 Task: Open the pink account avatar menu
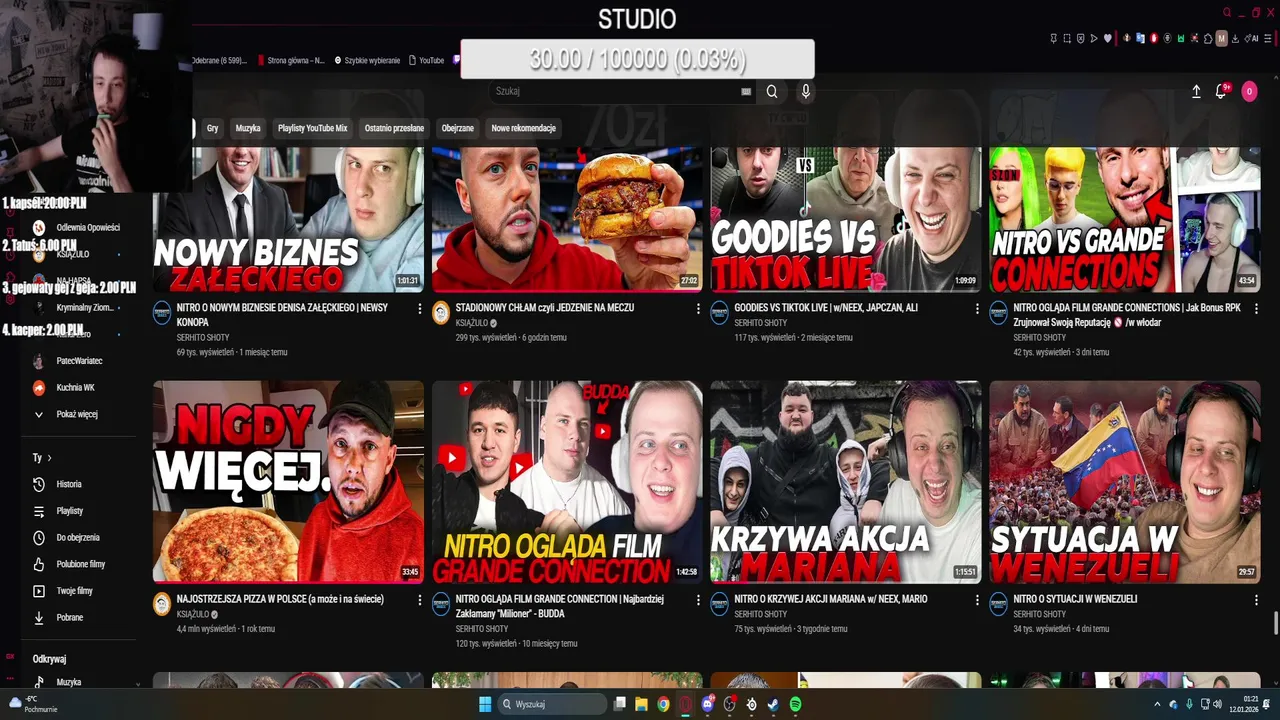click(x=1249, y=91)
